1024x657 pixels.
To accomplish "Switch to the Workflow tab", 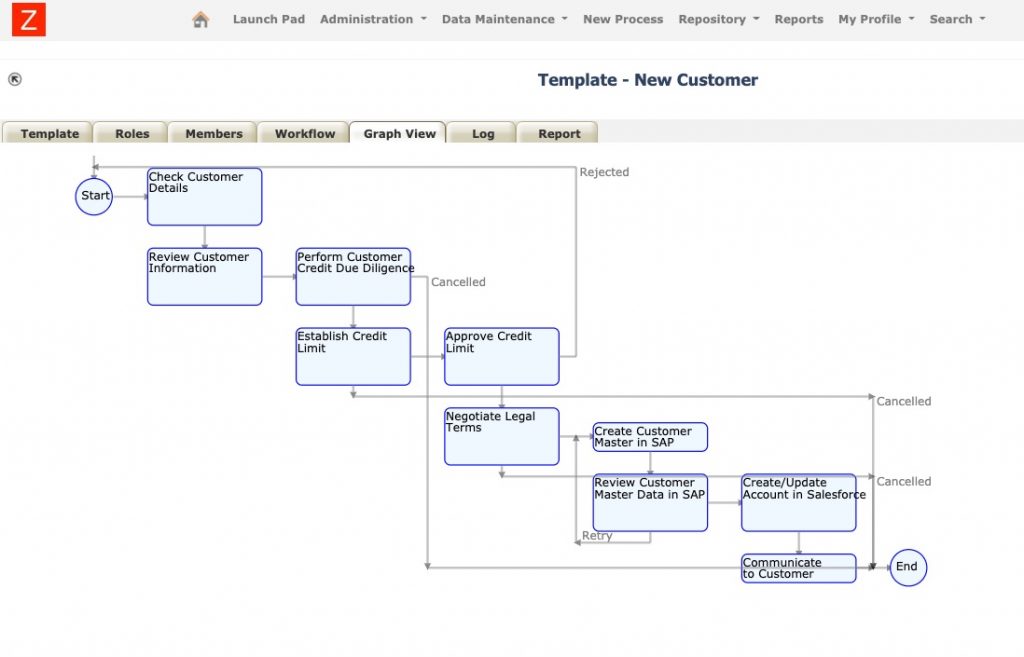I will (x=304, y=133).
